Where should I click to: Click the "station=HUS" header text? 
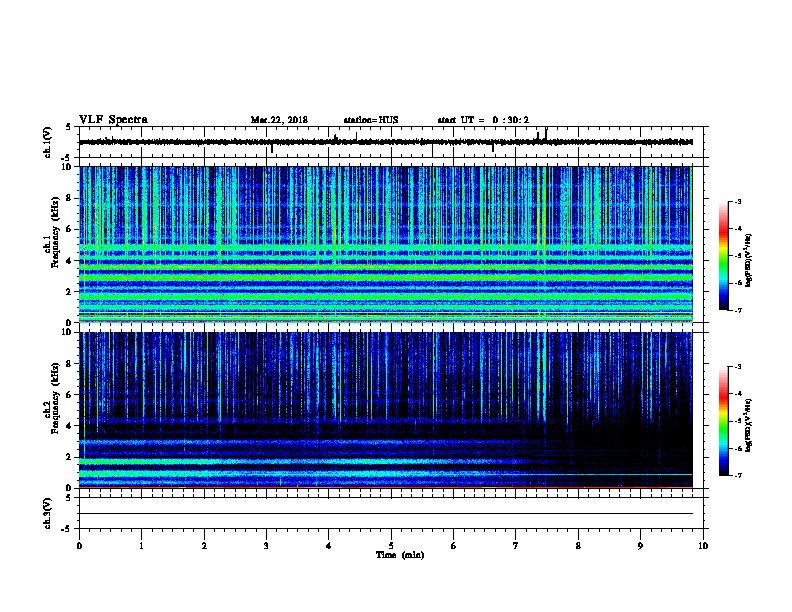pyautogui.click(x=371, y=120)
